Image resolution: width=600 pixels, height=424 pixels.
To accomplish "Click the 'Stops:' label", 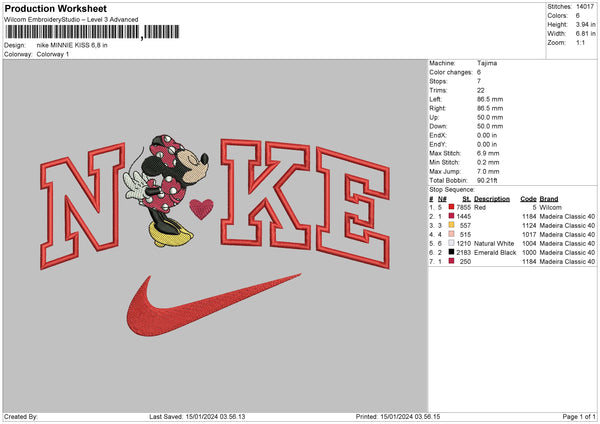I will [x=438, y=81].
